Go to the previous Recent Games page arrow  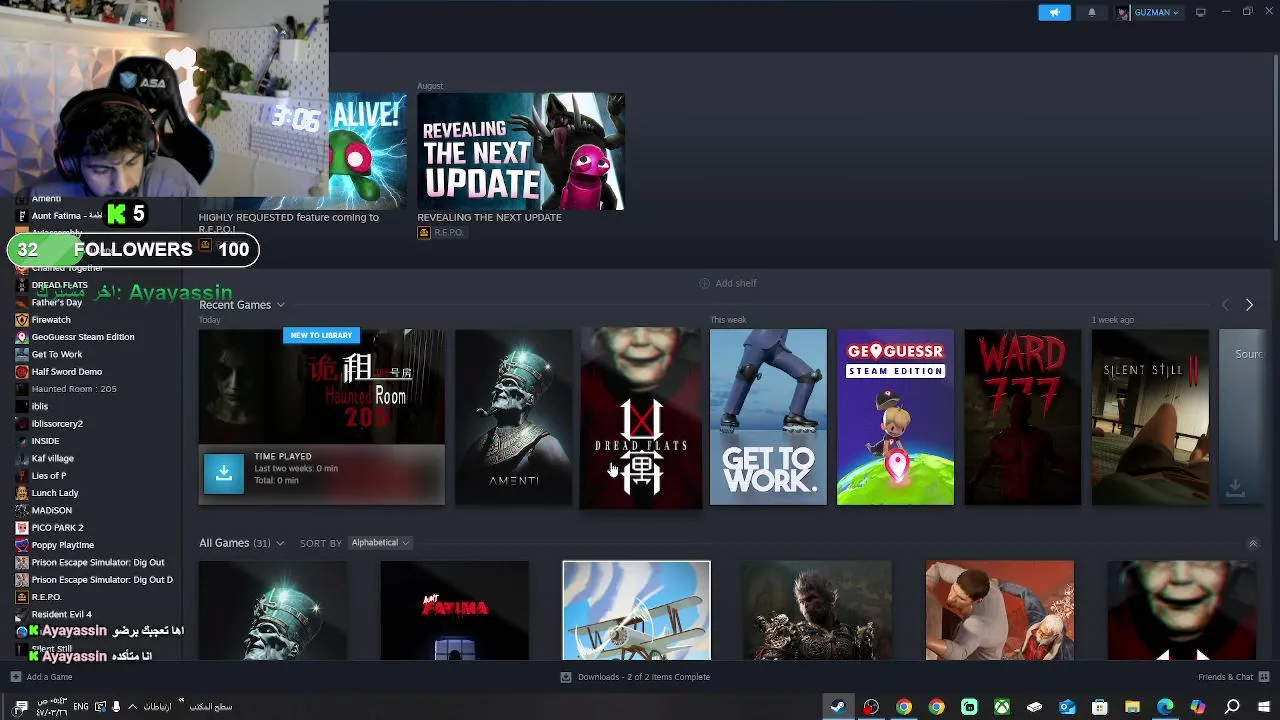[1225, 305]
